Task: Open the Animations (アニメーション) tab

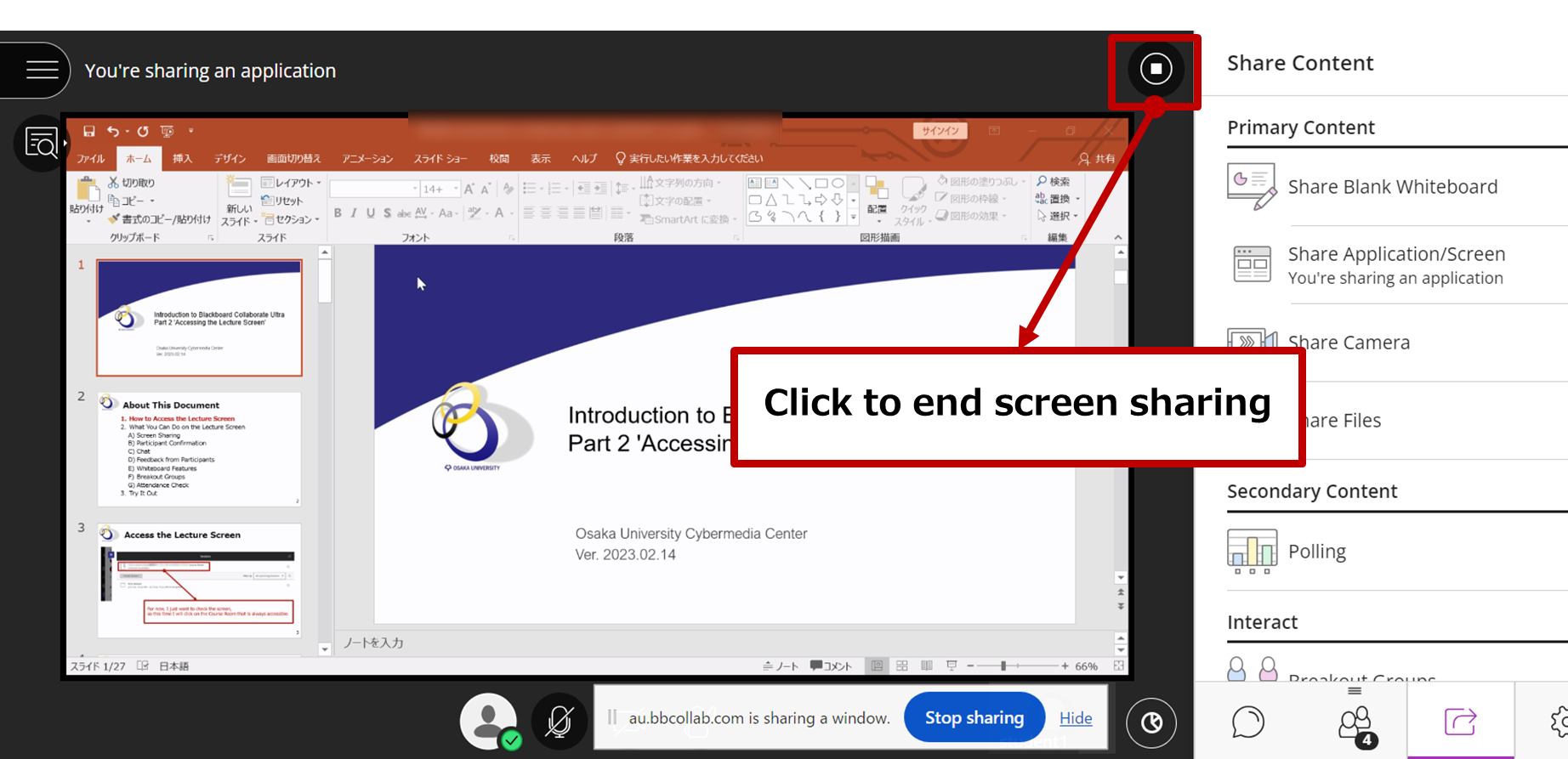Action: pos(367,158)
